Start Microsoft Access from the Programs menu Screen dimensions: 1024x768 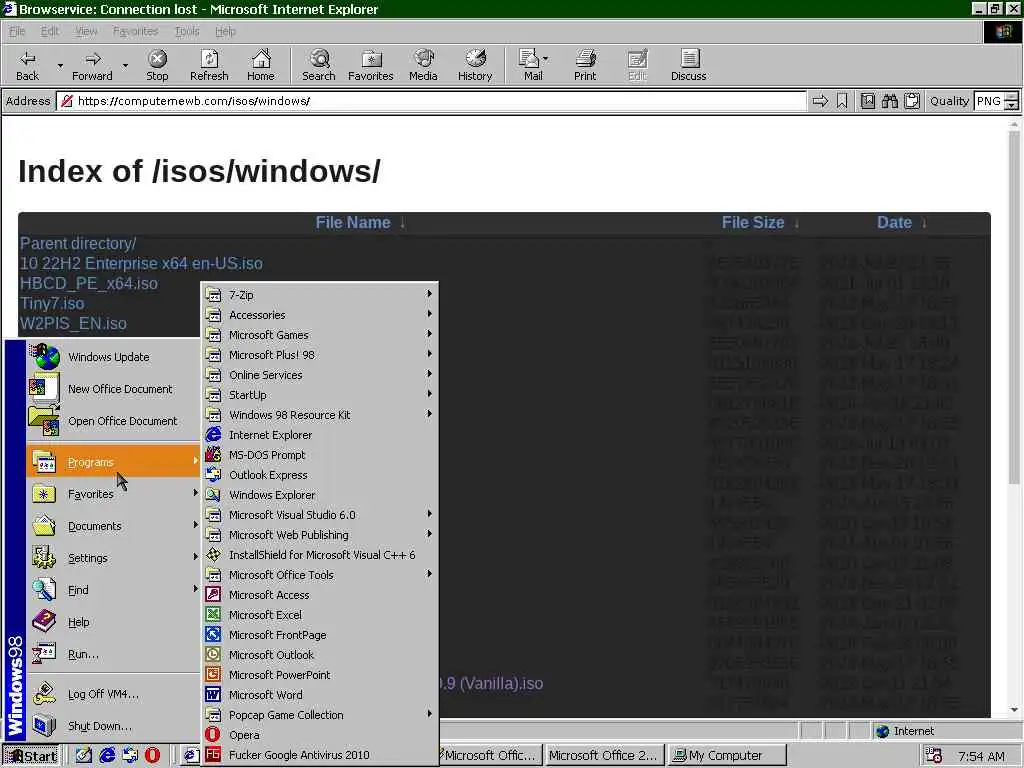tap(320, 595)
